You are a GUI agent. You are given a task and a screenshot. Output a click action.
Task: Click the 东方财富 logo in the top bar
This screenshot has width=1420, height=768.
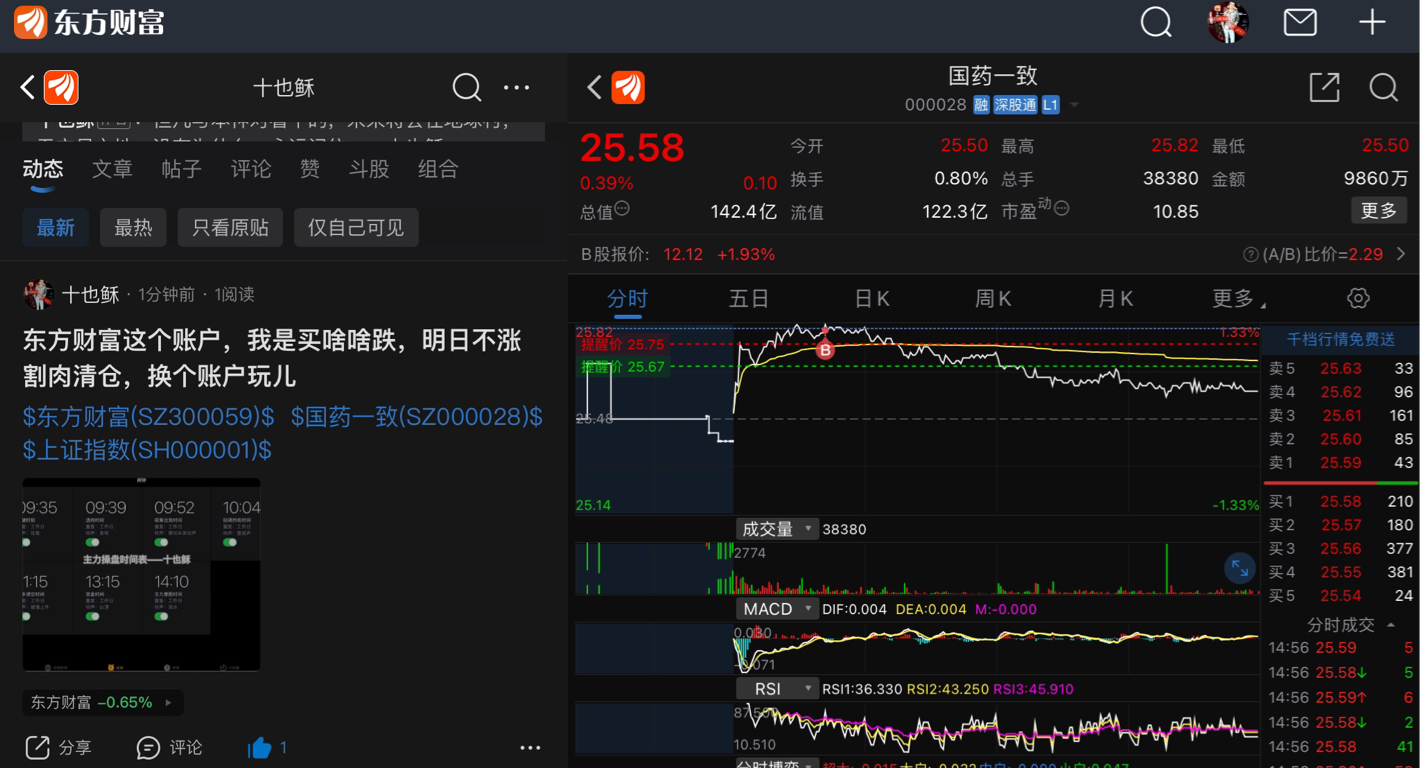[x=89, y=22]
